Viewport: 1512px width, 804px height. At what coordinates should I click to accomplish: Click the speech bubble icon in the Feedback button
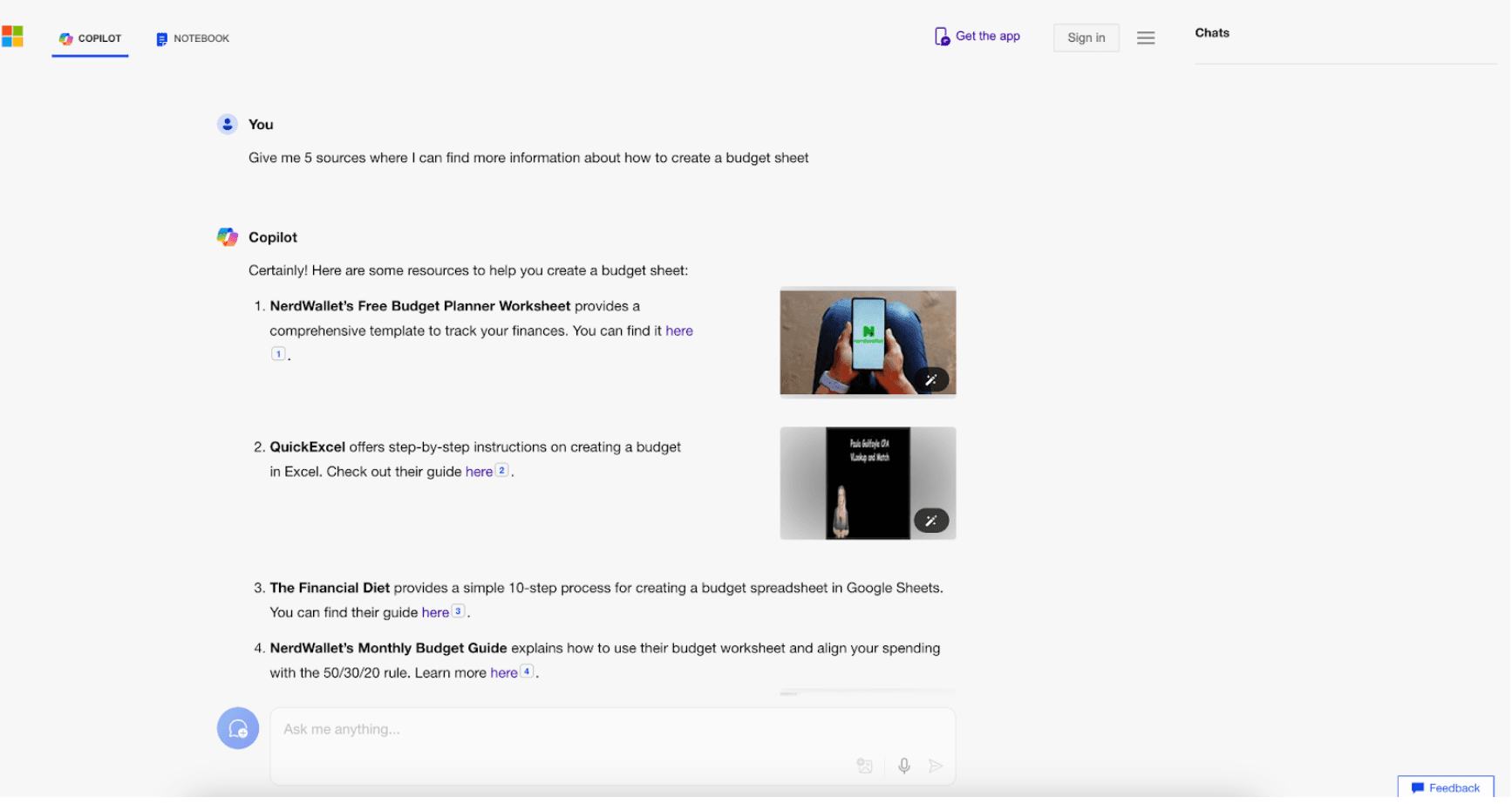pyautogui.click(x=1418, y=788)
